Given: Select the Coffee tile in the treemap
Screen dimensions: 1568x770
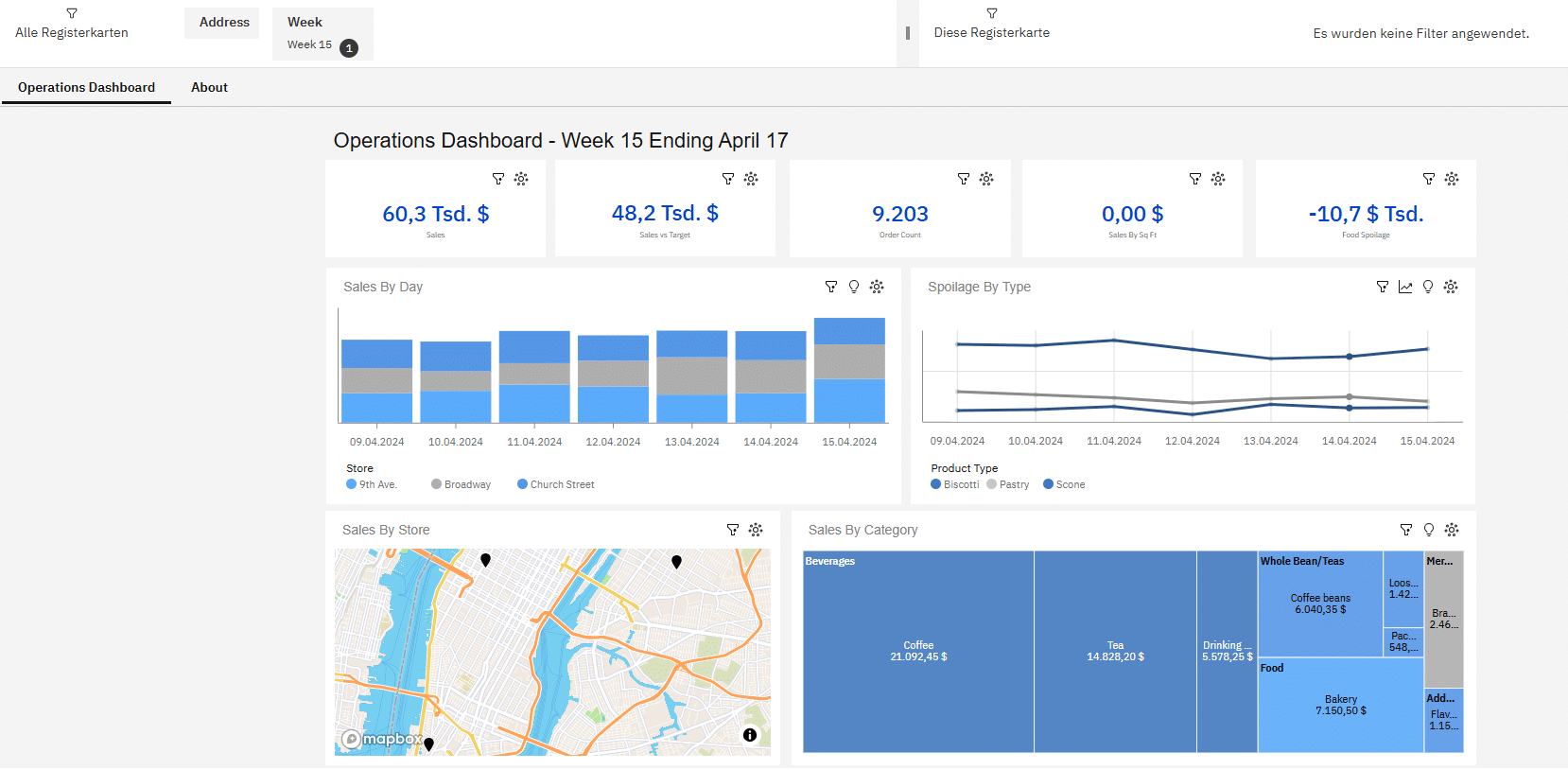Looking at the screenshot, I should [917, 651].
